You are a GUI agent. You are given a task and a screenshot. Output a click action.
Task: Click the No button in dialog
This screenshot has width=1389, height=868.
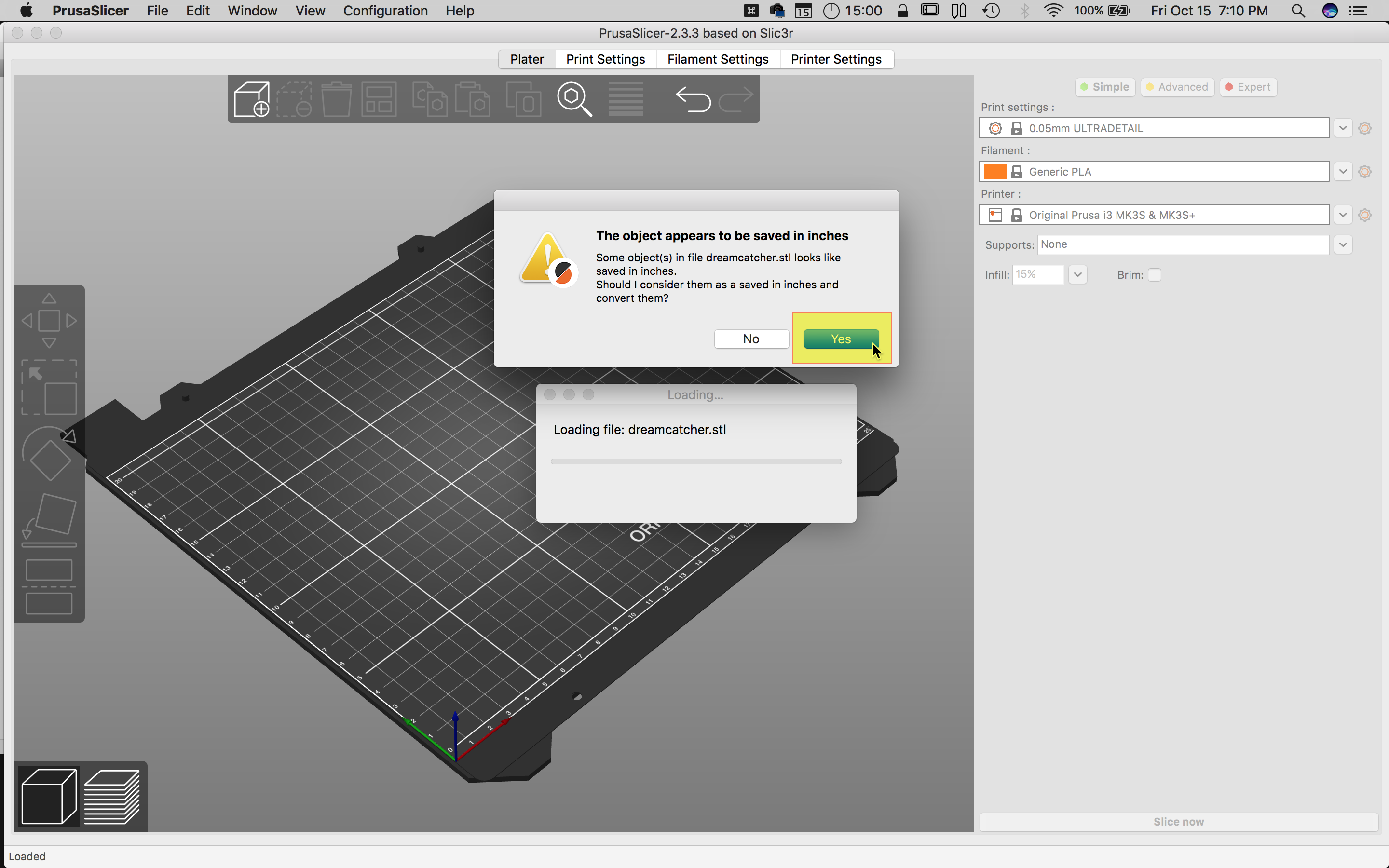point(751,339)
